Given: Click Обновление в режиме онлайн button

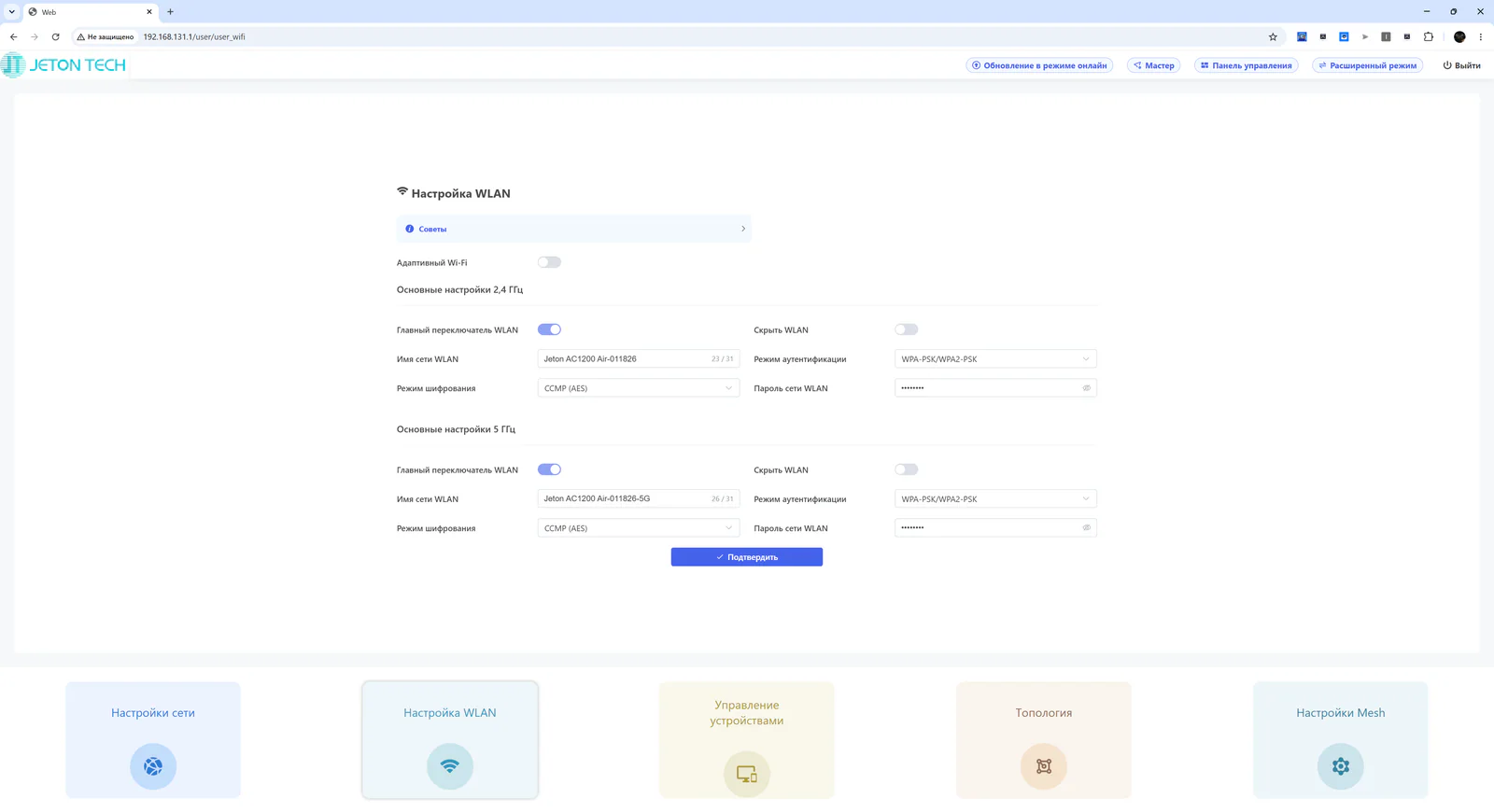Looking at the screenshot, I should [1039, 65].
